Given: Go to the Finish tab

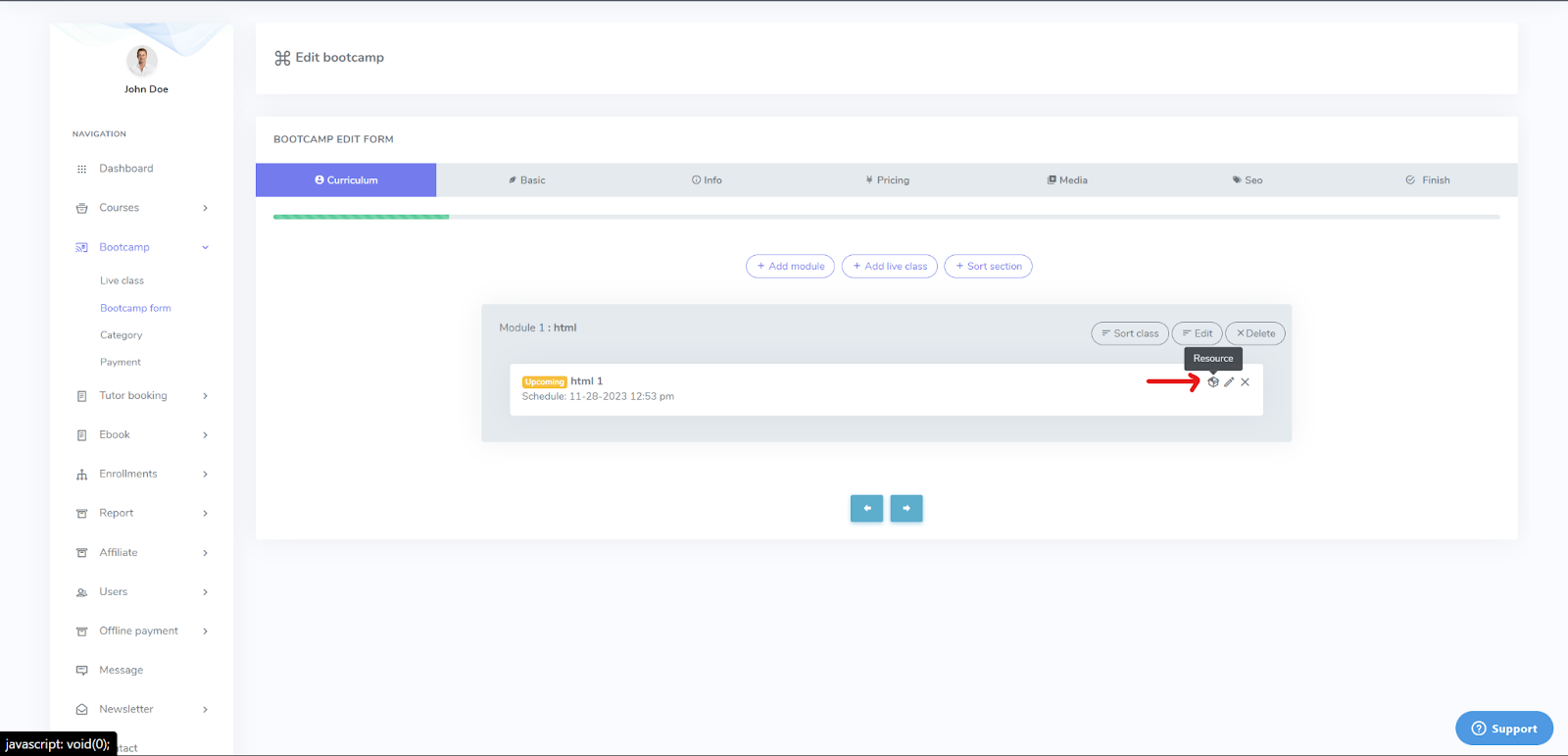Looking at the screenshot, I should (1428, 180).
